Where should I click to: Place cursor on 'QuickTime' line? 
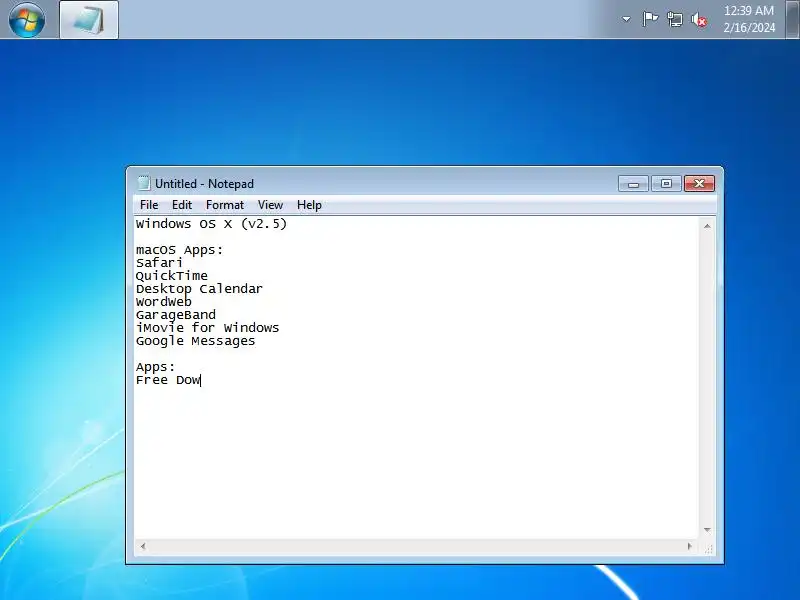172,276
